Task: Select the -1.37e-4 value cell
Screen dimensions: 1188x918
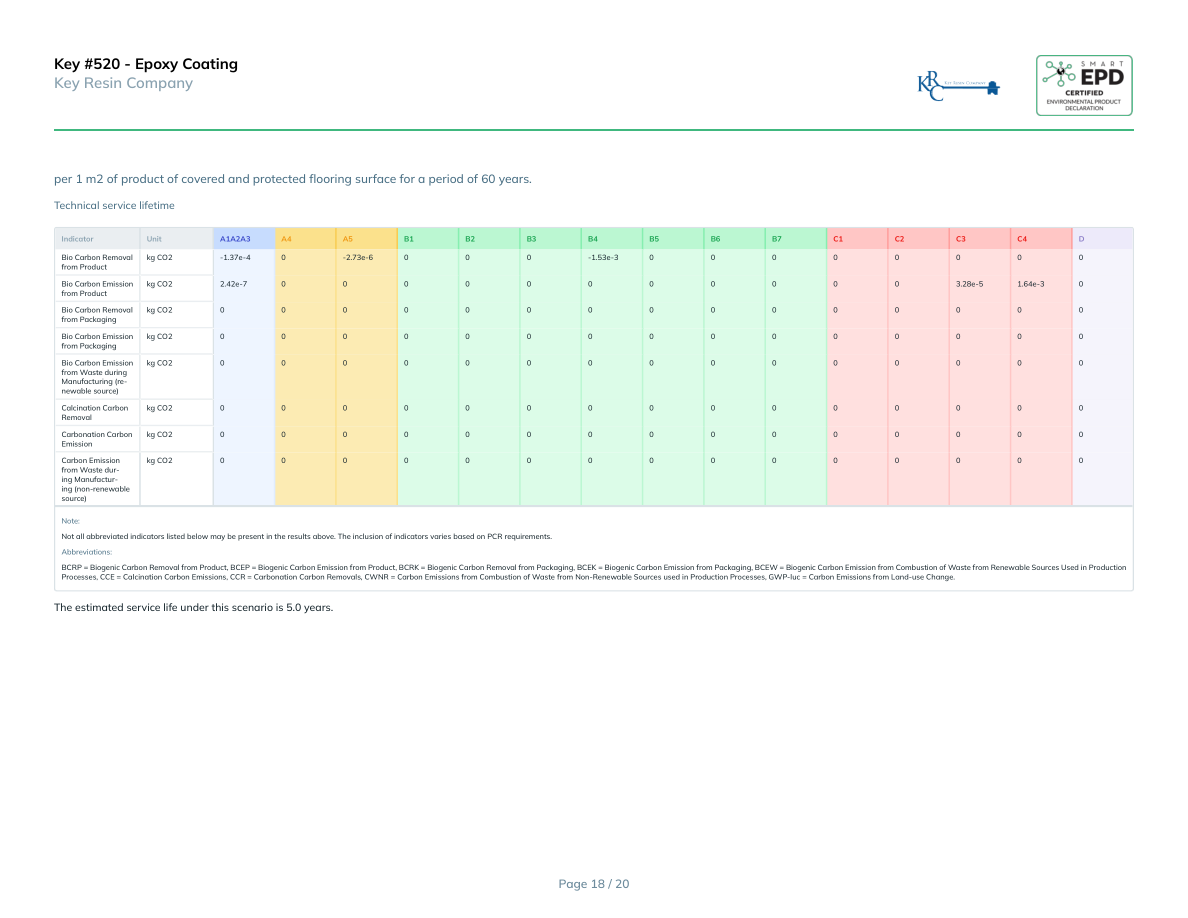Action: (x=235, y=258)
